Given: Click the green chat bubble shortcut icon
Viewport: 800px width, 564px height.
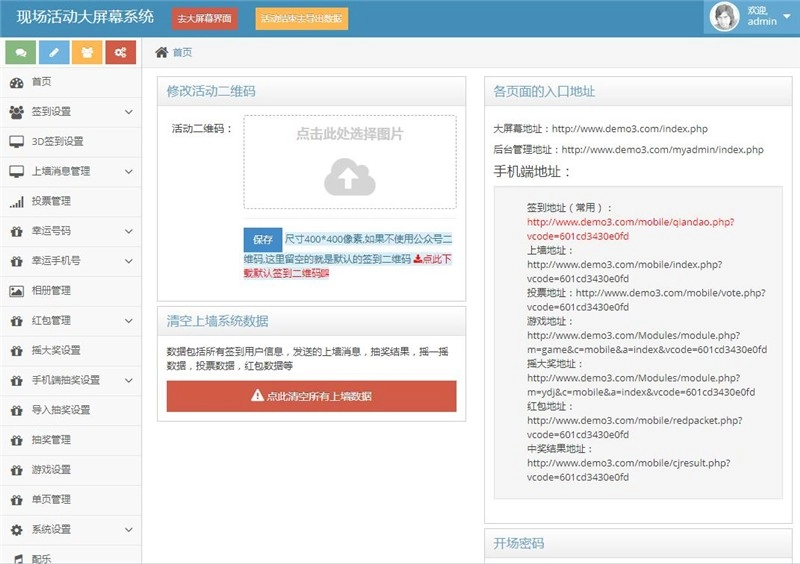Looking at the screenshot, I should coord(20,52).
